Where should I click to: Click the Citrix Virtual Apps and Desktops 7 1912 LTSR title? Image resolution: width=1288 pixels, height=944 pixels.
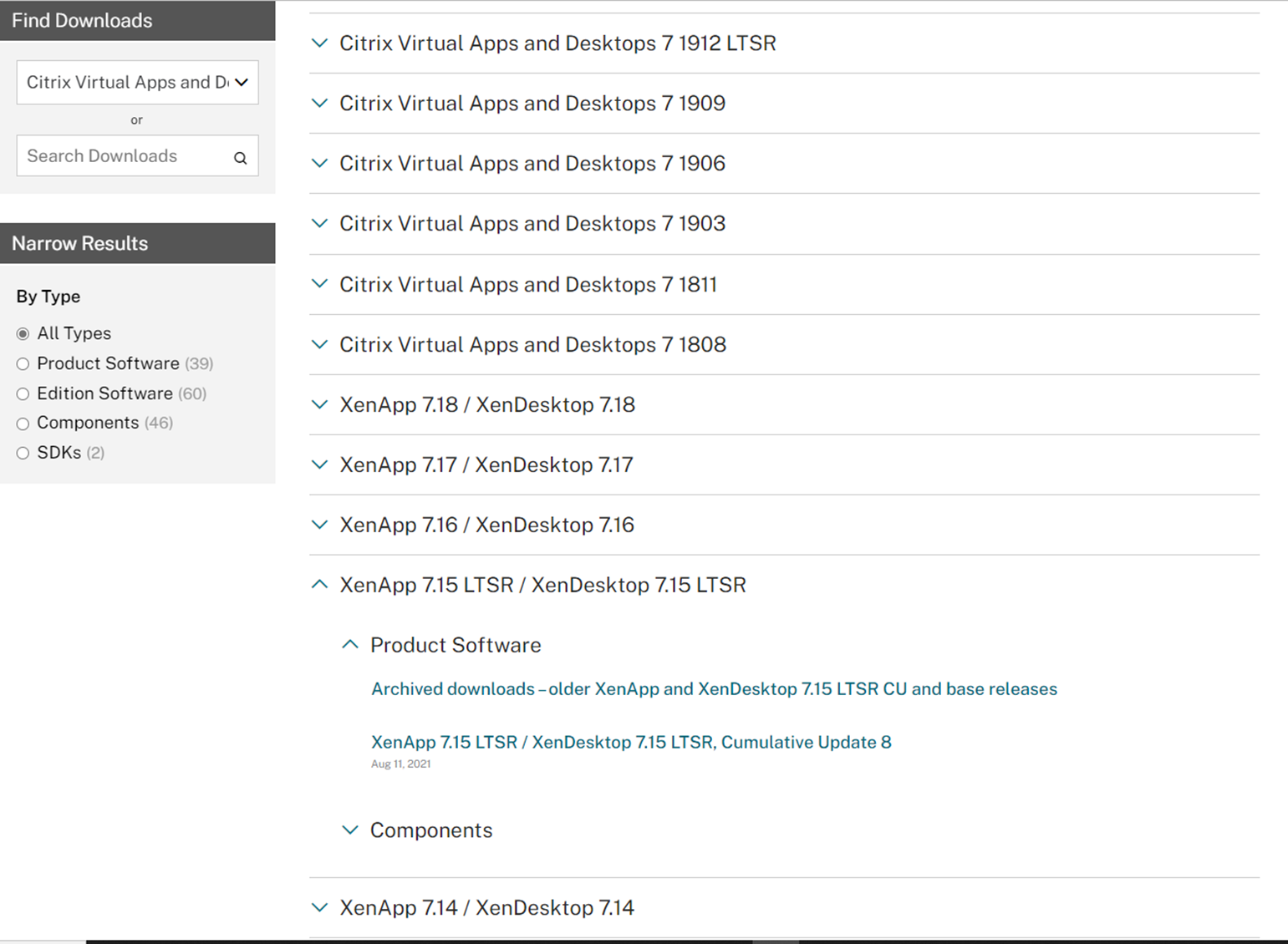pyautogui.click(x=557, y=43)
